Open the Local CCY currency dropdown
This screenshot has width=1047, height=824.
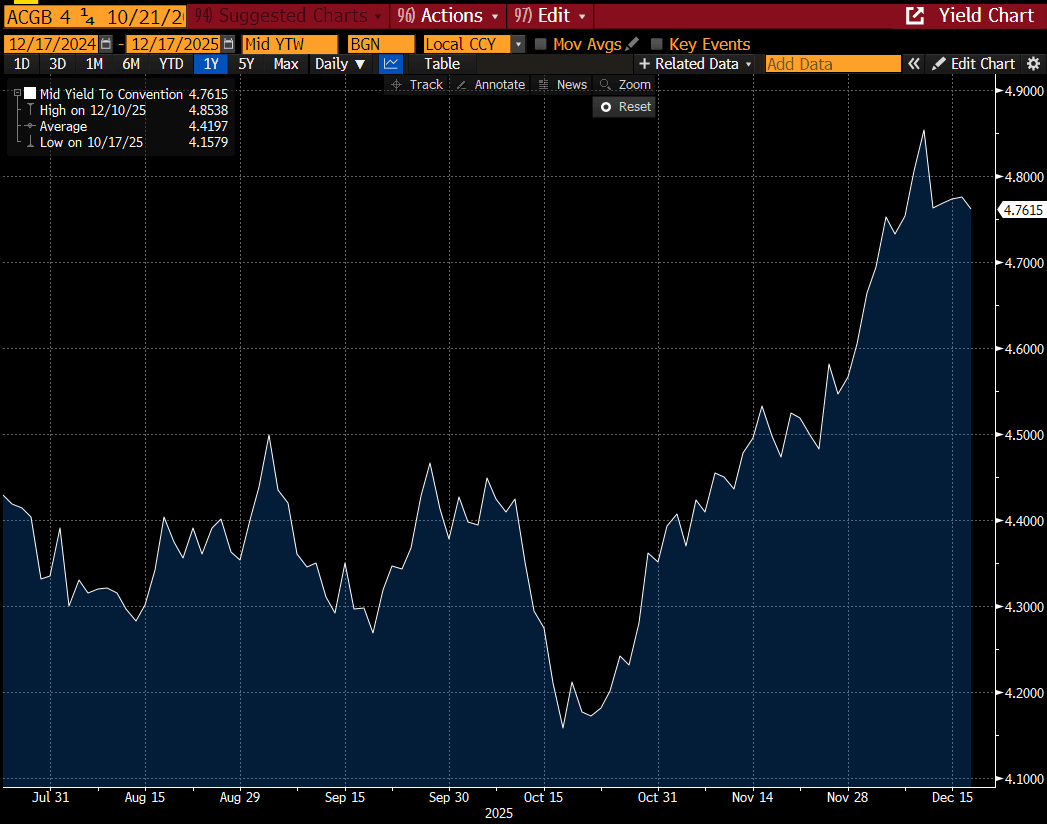tap(517, 44)
